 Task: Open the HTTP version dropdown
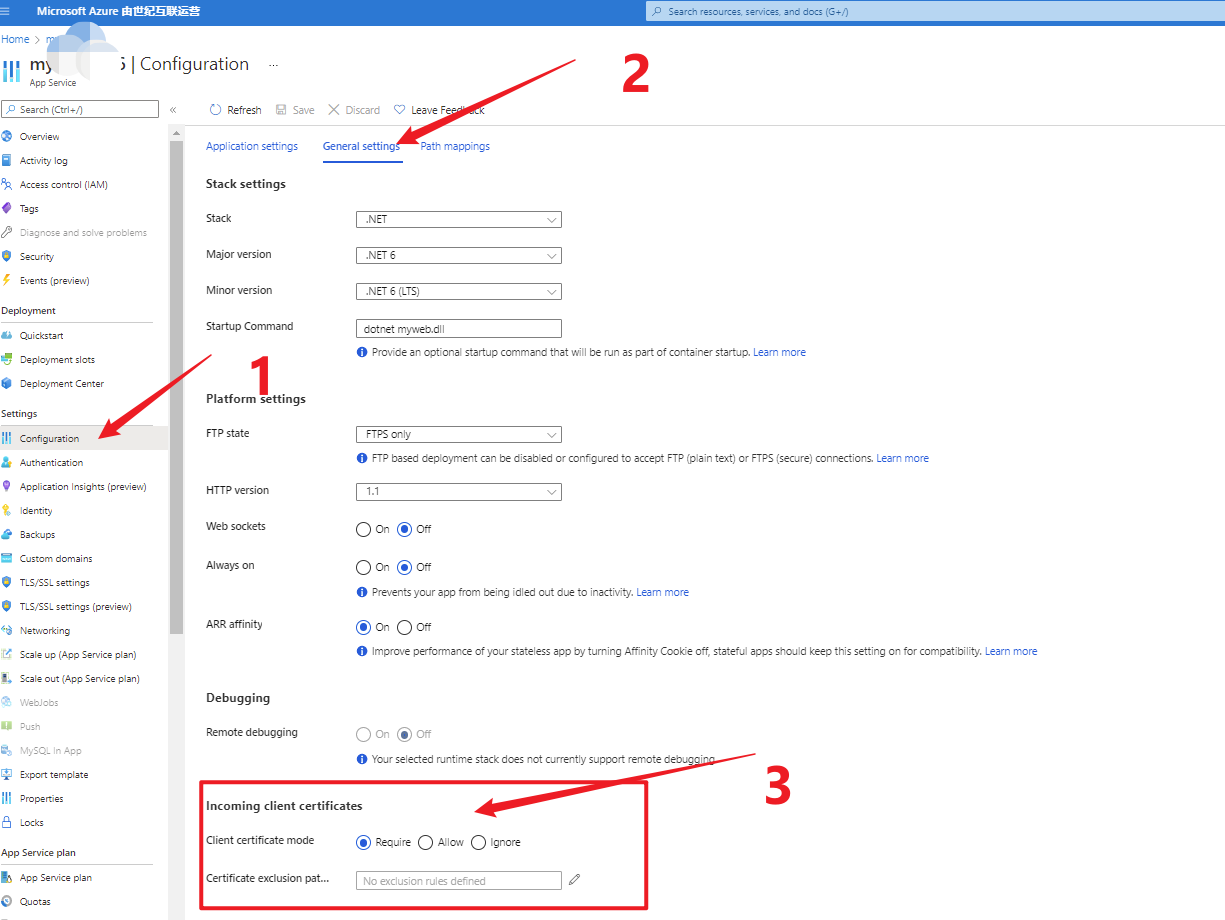click(458, 492)
